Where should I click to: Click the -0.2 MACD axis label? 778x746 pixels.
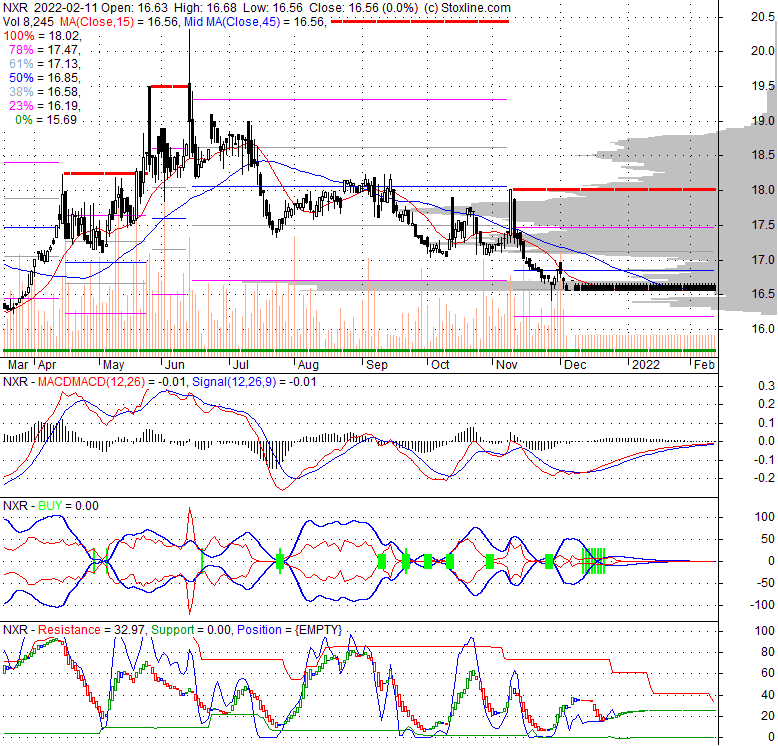(x=764, y=478)
